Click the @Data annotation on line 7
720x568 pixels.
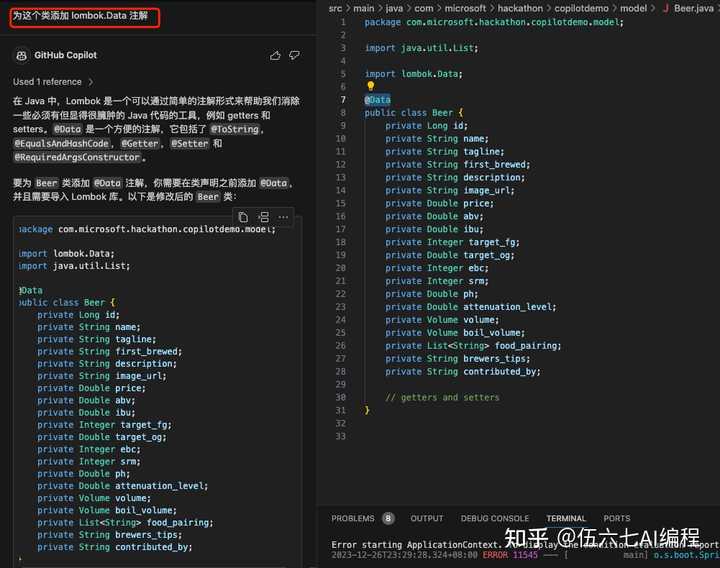377,100
